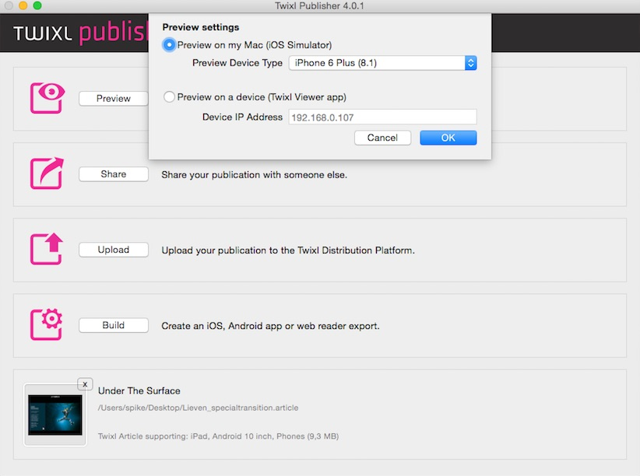
Task: Click the pink Share arrow icon
Action: coord(47,173)
